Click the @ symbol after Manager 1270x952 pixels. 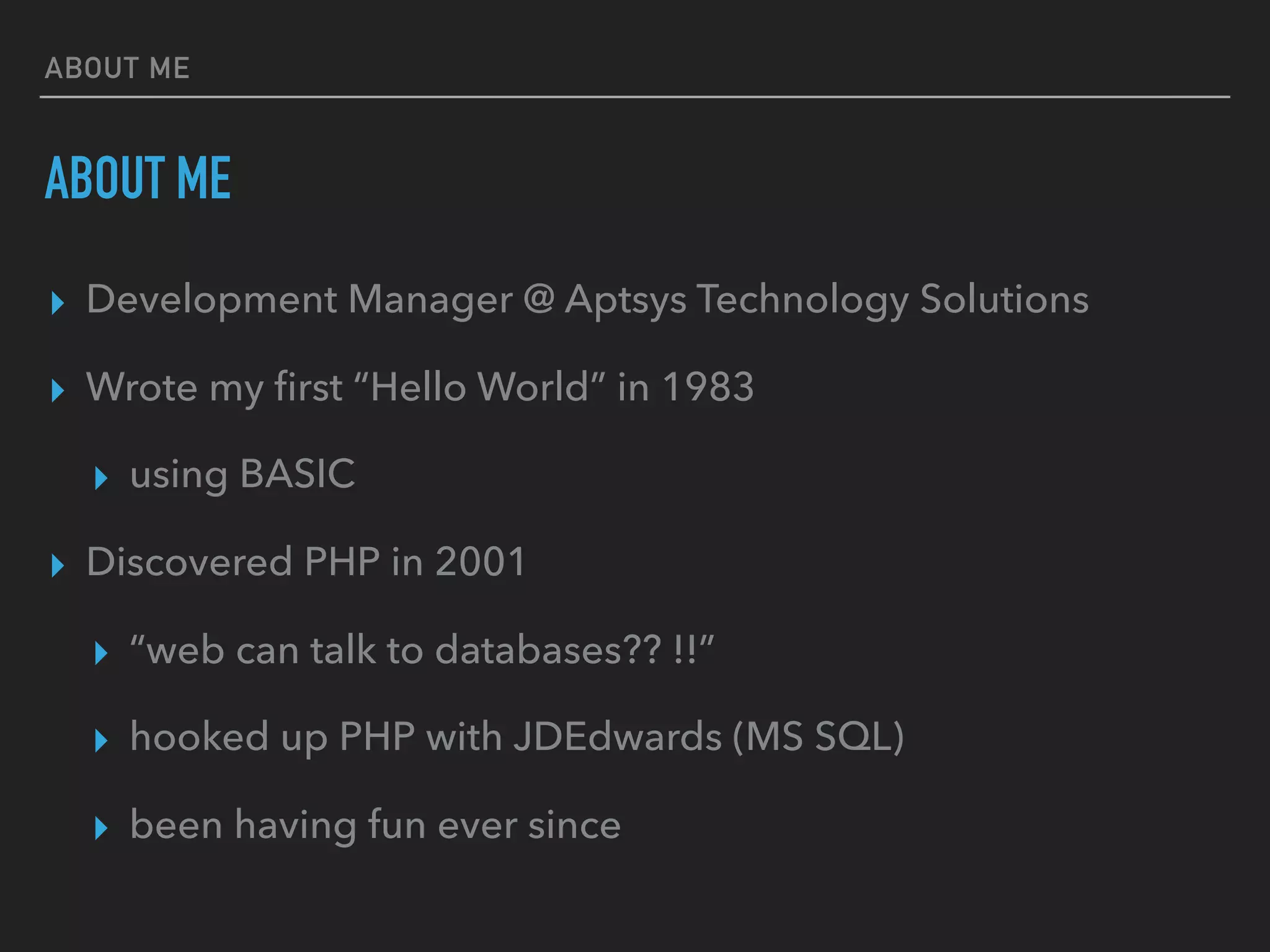click(538, 299)
